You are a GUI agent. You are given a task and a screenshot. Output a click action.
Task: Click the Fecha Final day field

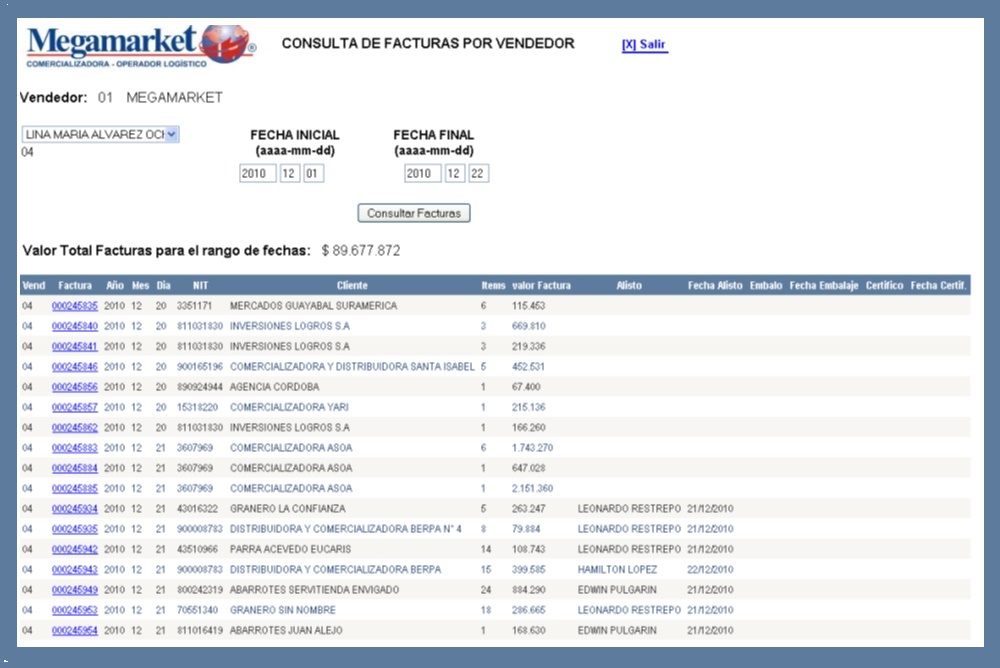(x=478, y=174)
